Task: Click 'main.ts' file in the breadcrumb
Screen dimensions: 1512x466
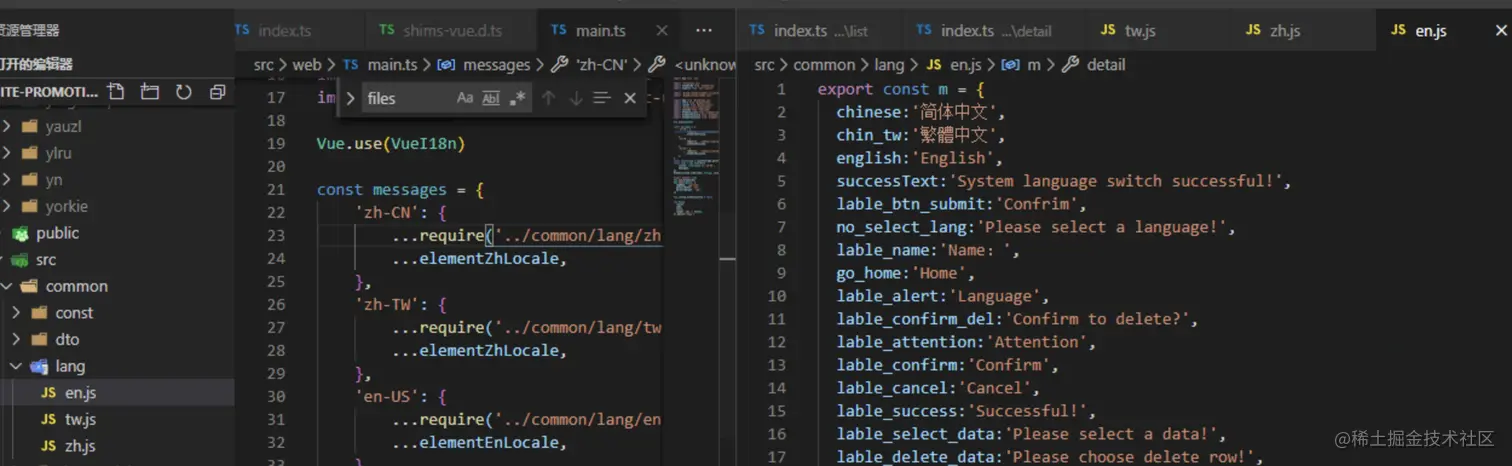Action: coord(392,65)
